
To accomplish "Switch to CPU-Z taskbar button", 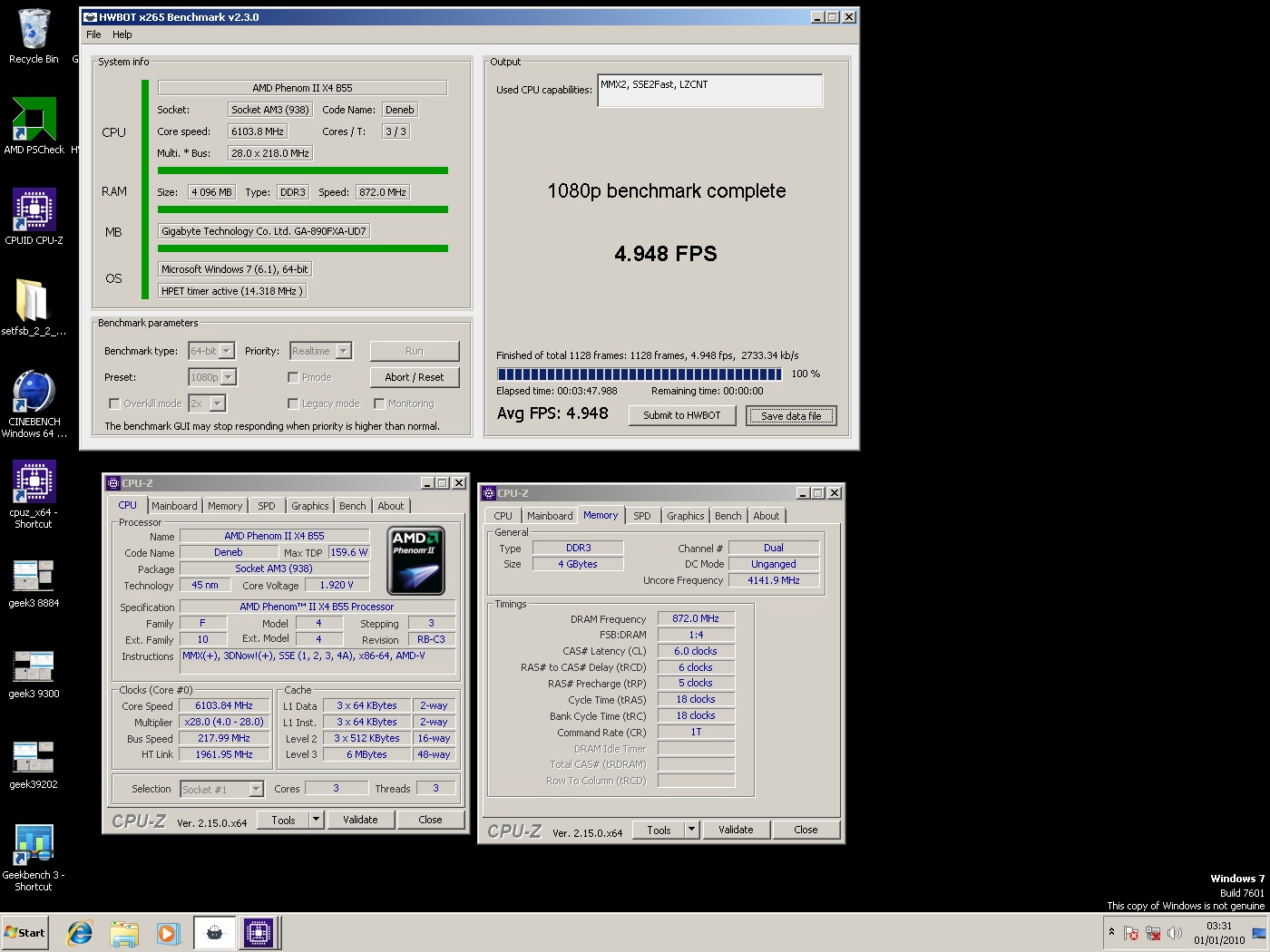I will coord(258,933).
